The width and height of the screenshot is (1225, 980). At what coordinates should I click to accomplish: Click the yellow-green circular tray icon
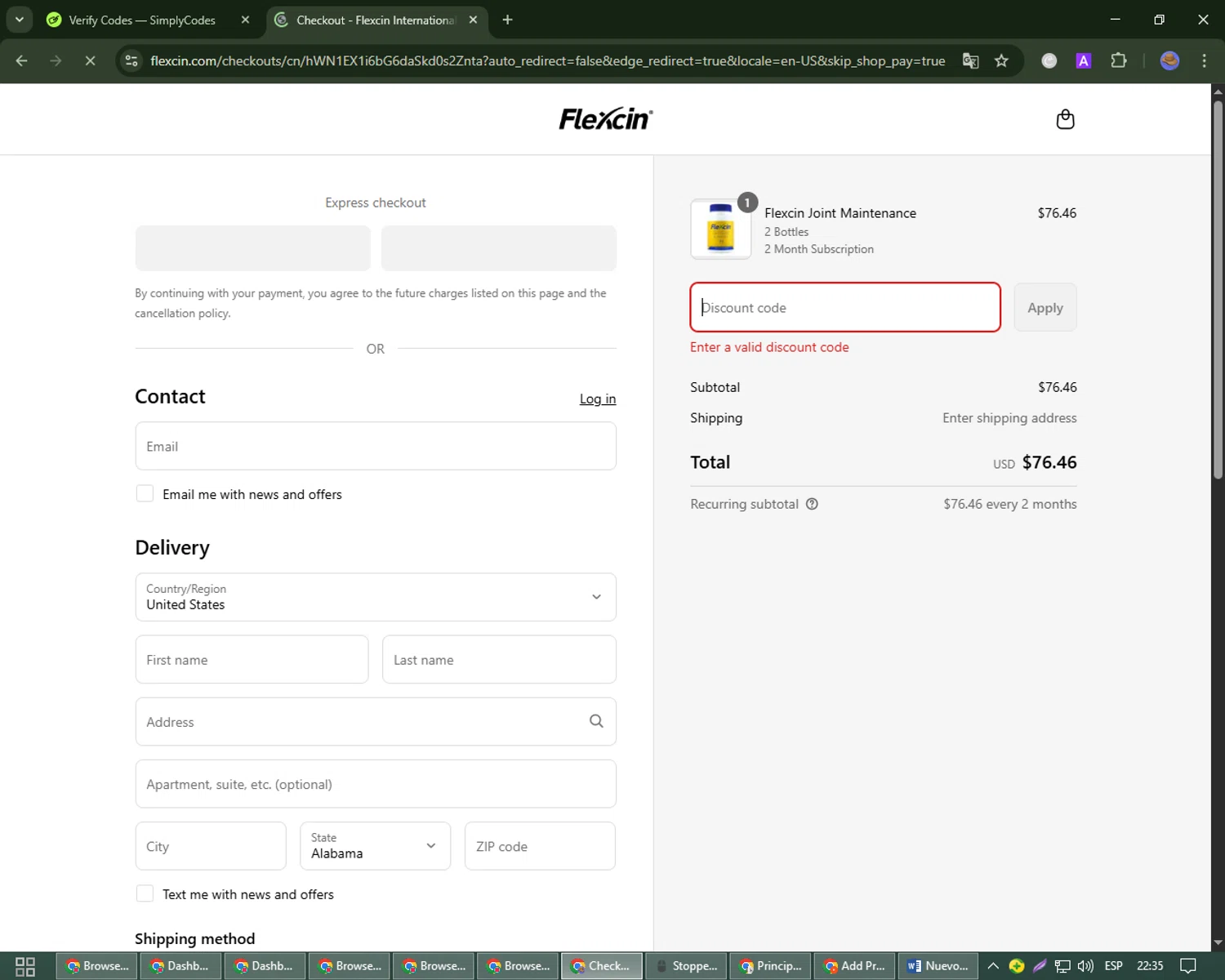pyautogui.click(x=1017, y=966)
